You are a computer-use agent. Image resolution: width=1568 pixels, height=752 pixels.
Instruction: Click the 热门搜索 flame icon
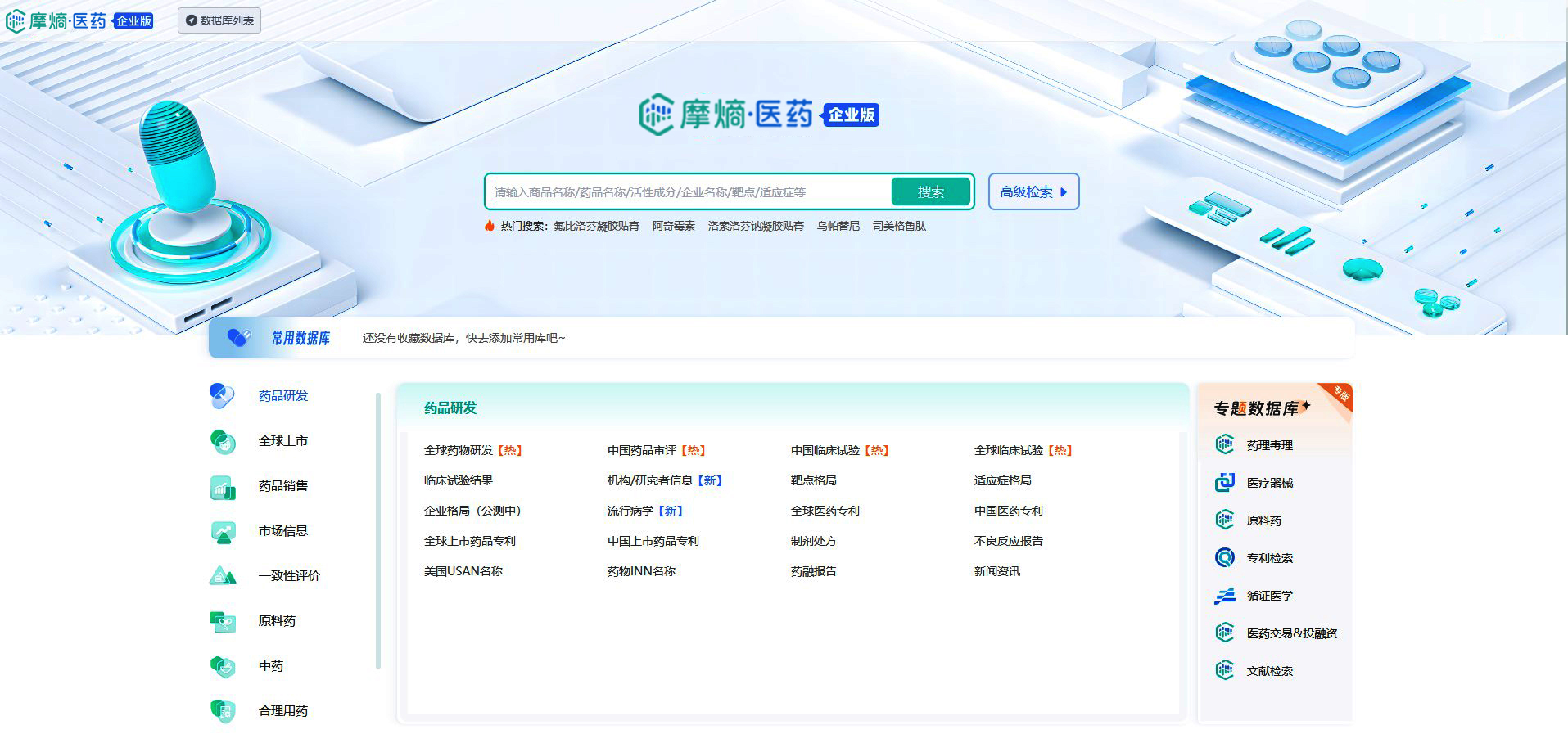click(x=490, y=226)
